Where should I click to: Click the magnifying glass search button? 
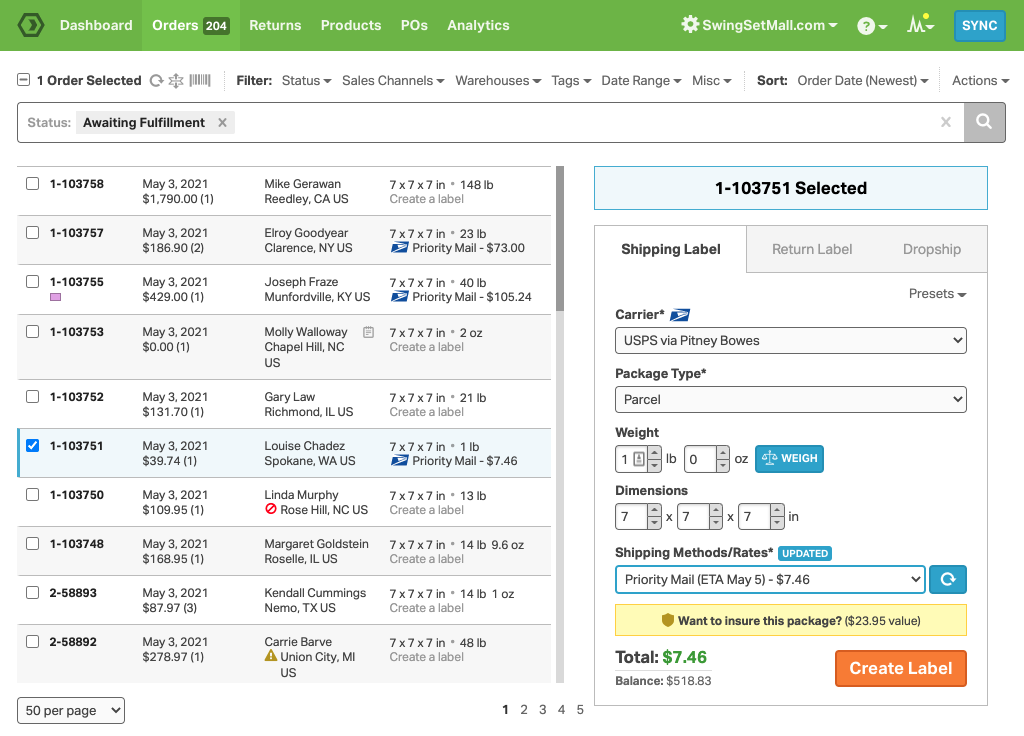tap(984, 122)
